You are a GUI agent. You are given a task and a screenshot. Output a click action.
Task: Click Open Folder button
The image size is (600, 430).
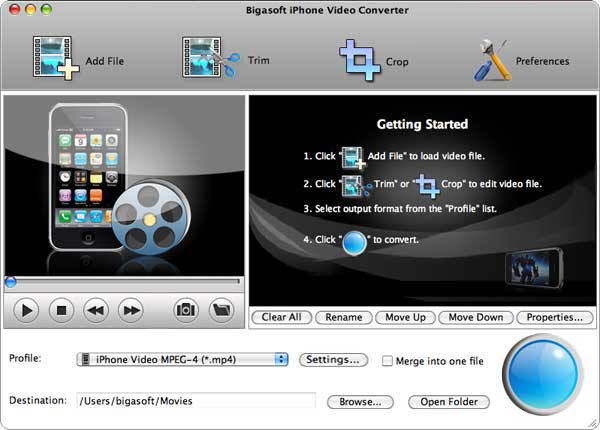449,402
